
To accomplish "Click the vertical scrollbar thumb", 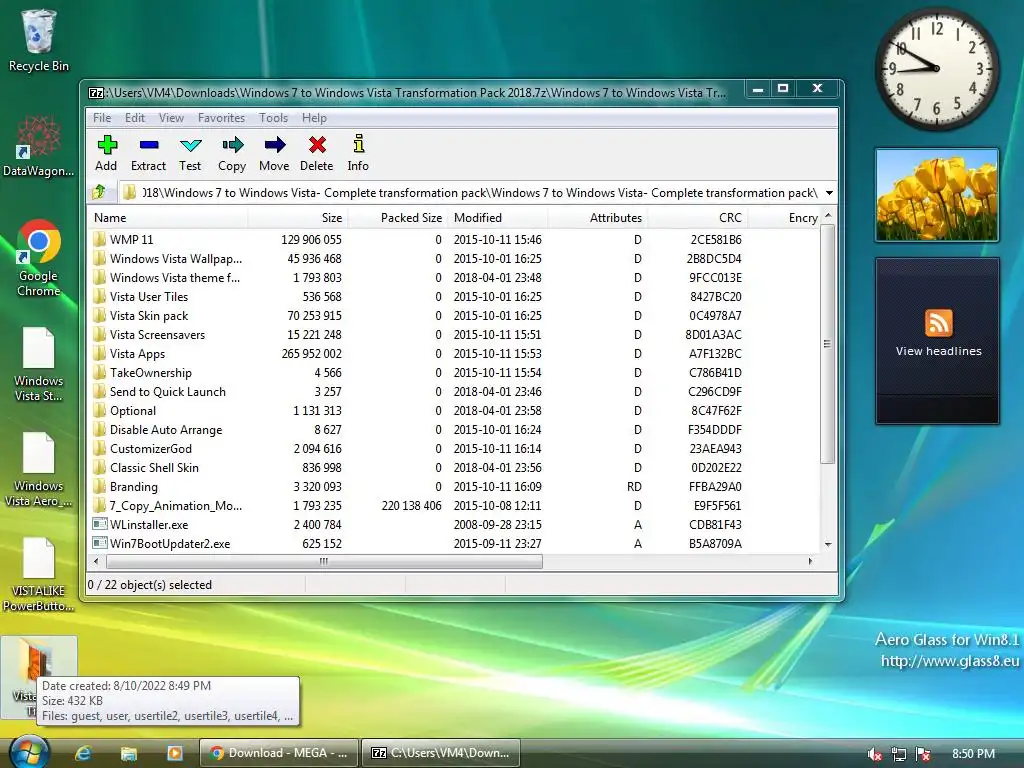I will click(x=827, y=344).
